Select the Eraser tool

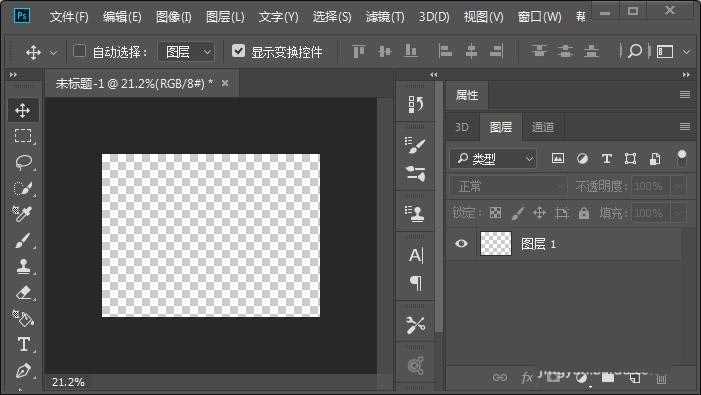(24, 293)
